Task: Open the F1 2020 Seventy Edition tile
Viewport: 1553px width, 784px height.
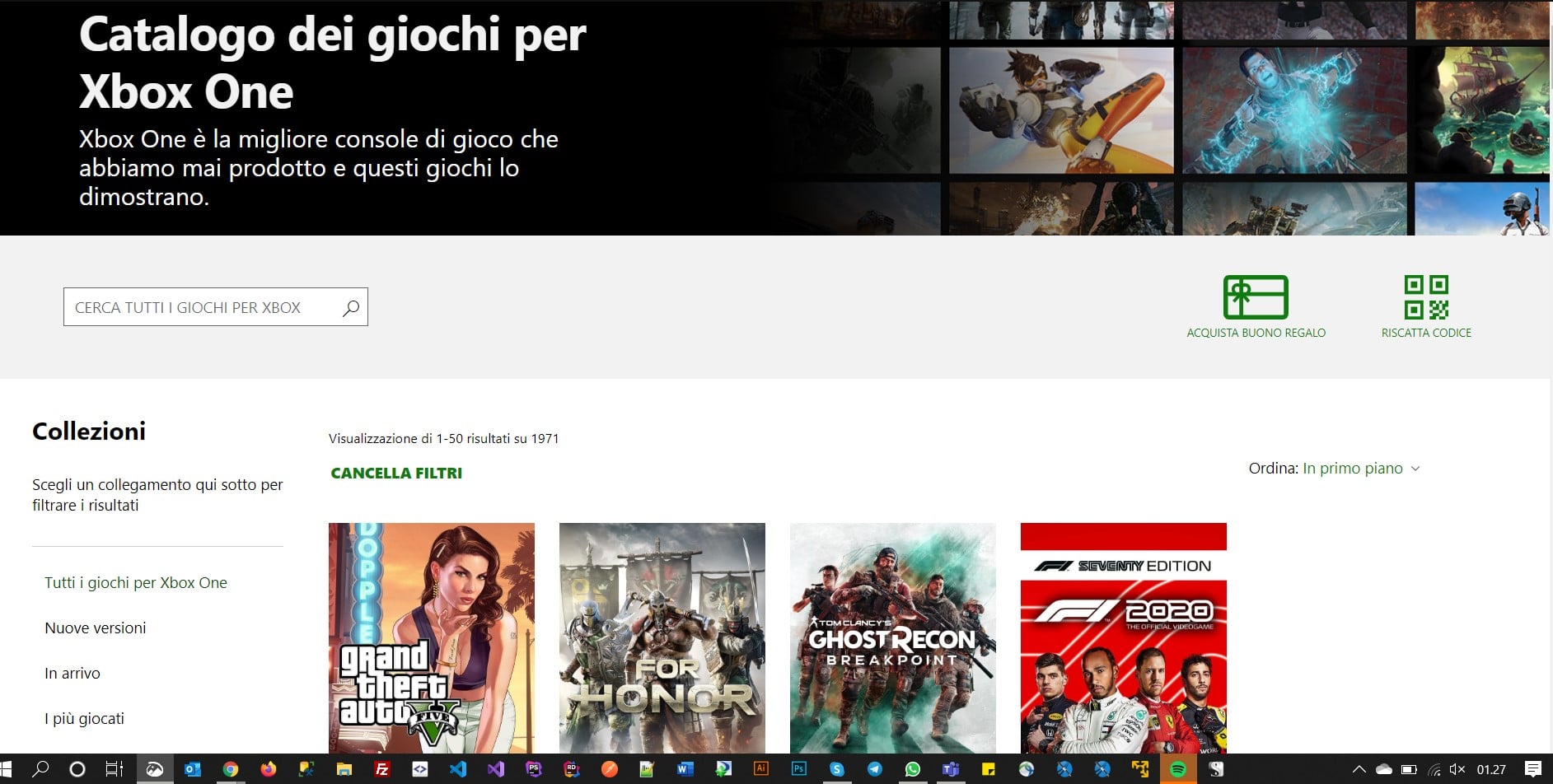Action: [1124, 638]
